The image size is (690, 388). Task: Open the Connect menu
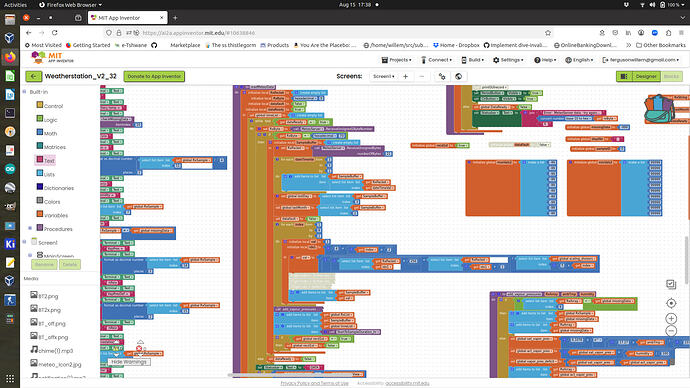point(436,60)
